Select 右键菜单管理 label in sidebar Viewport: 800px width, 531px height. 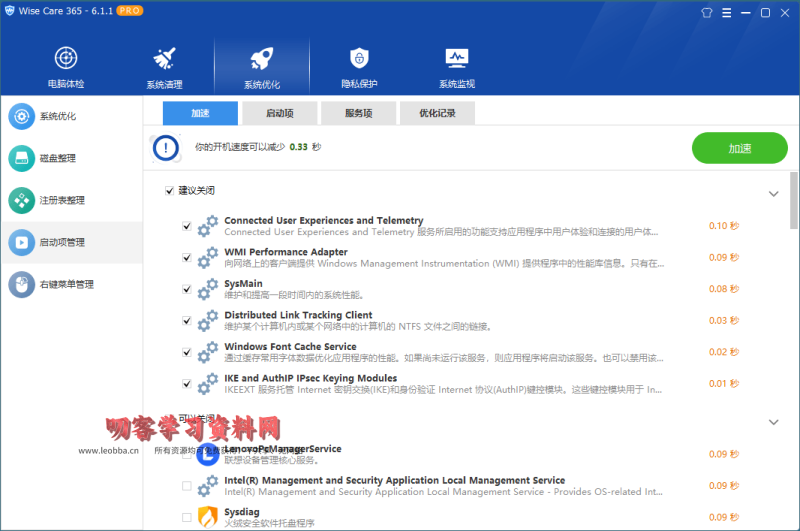[67, 285]
